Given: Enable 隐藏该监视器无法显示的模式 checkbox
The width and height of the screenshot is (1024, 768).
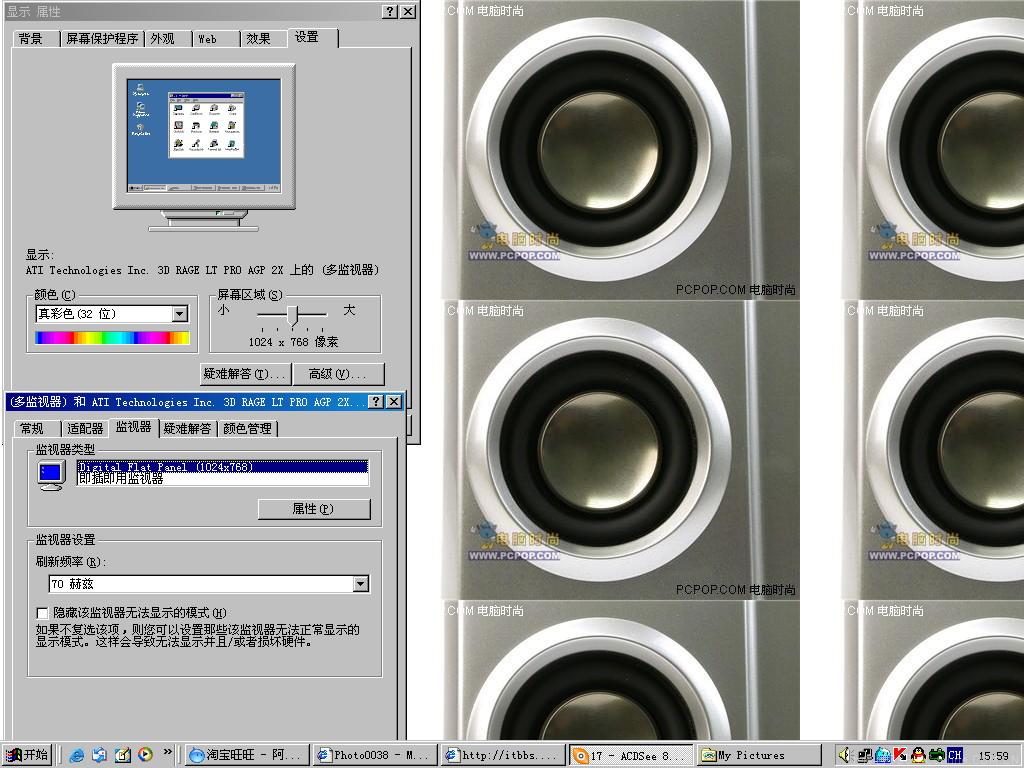Looking at the screenshot, I should click(x=42, y=612).
